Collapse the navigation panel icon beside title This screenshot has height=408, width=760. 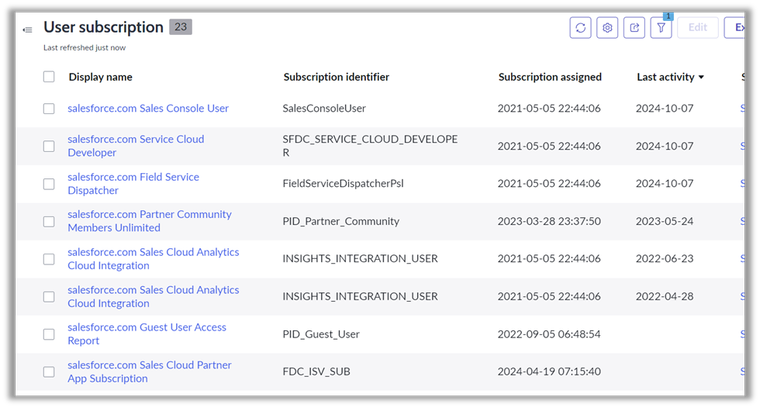28,30
